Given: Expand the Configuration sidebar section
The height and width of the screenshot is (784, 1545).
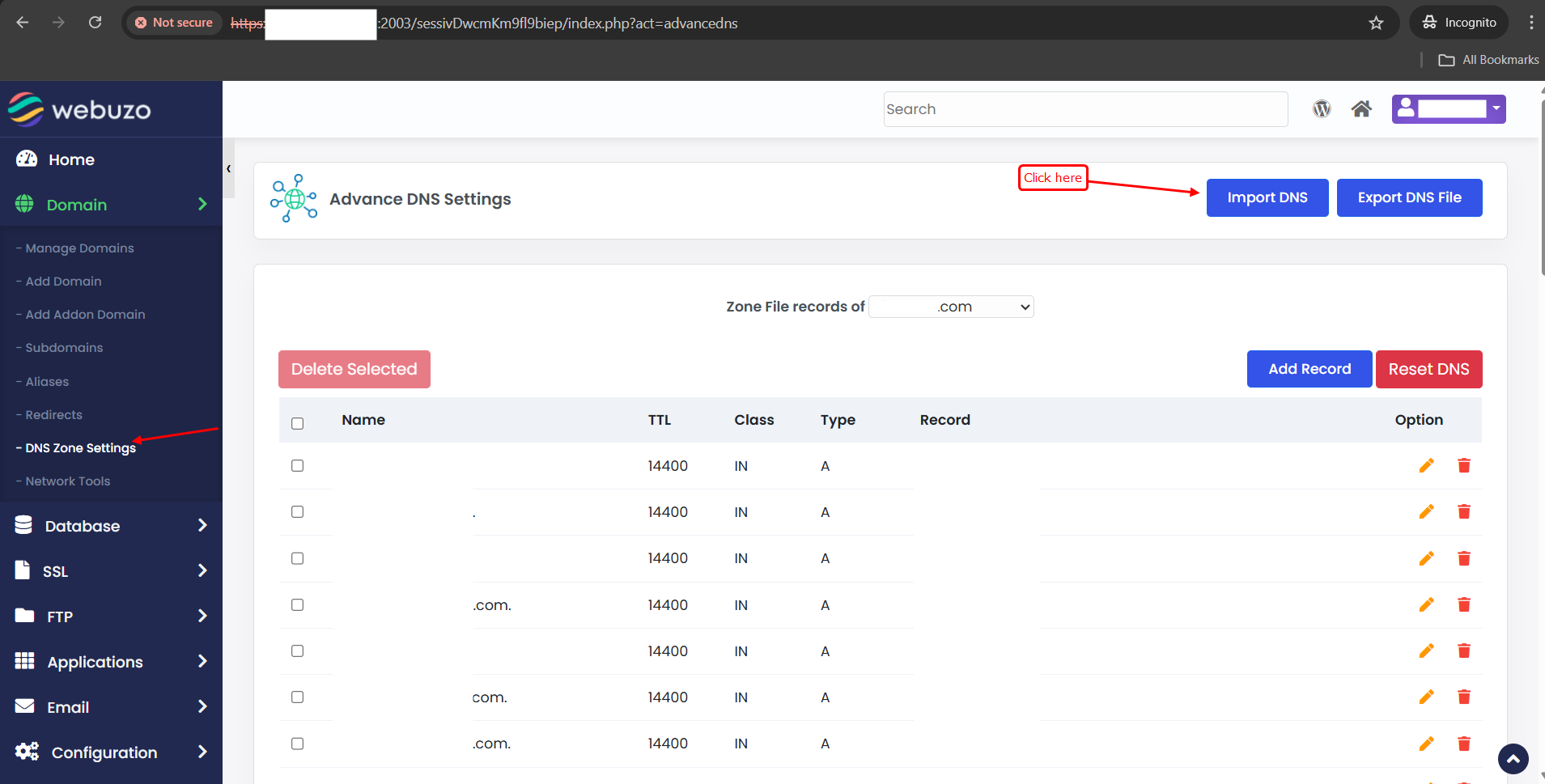Looking at the screenshot, I should (x=111, y=752).
